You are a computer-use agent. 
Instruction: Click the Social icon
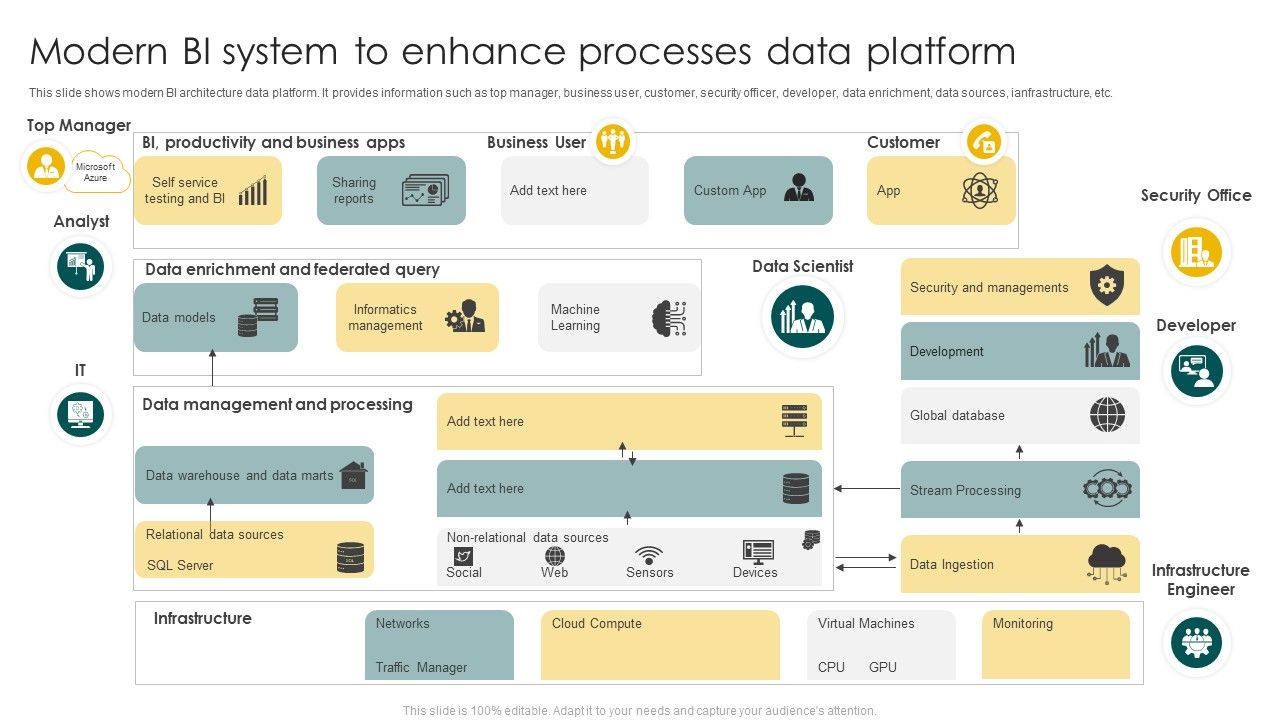pyautogui.click(x=463, y=556)
